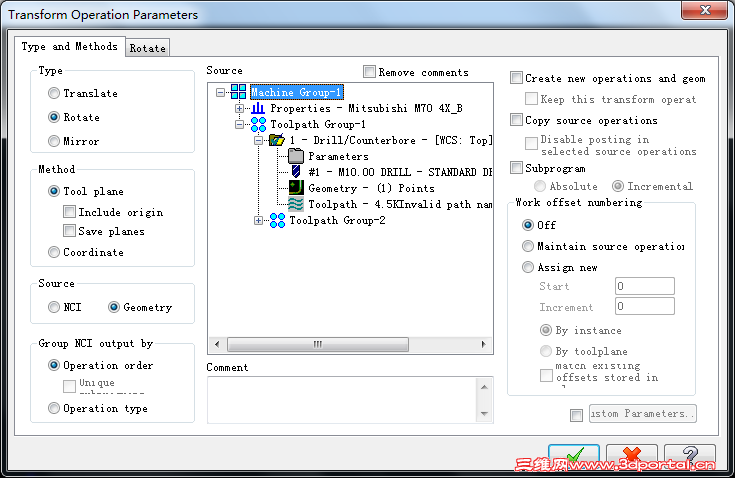Cancel with the red X button

[631, 456]
